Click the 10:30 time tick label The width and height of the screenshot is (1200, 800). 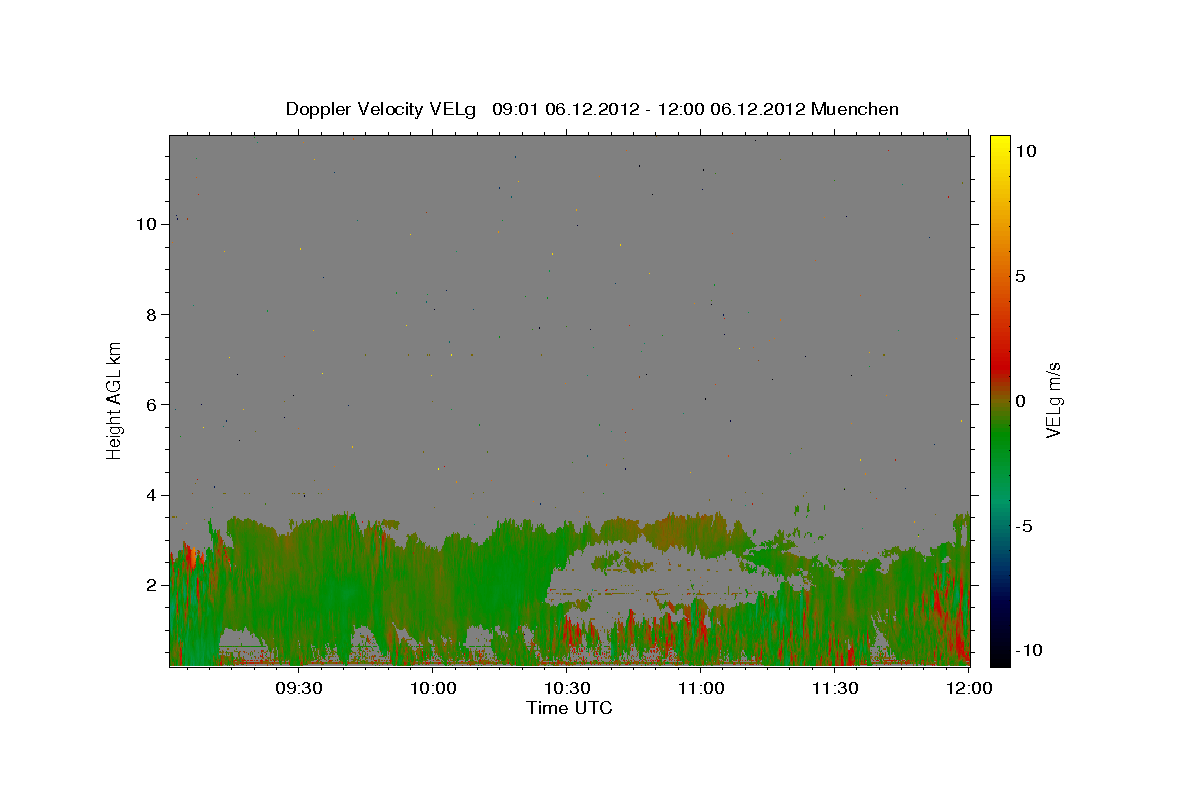(x=567, y=688)
